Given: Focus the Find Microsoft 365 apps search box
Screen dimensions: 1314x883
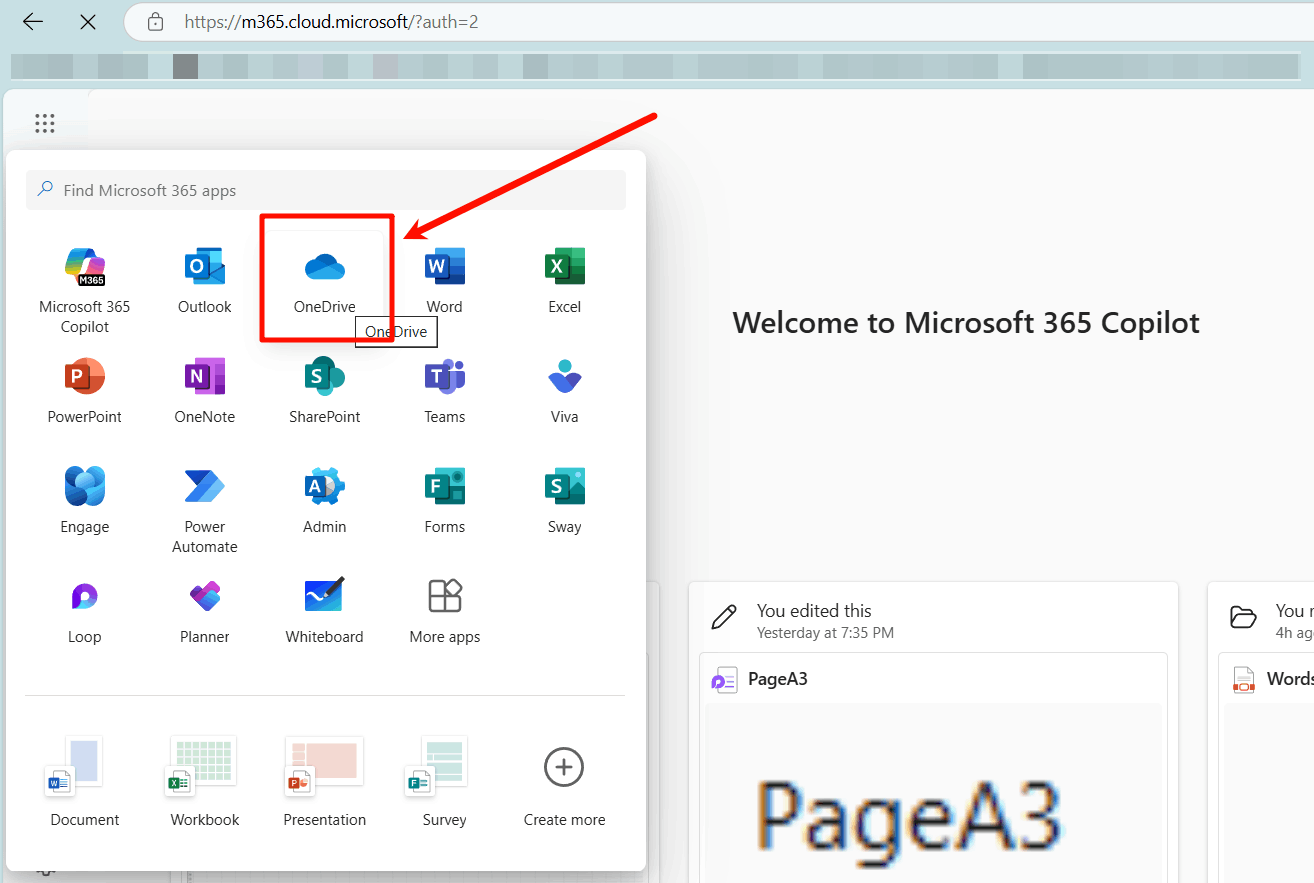Looking at the screenshot, I should pos(326,190).
